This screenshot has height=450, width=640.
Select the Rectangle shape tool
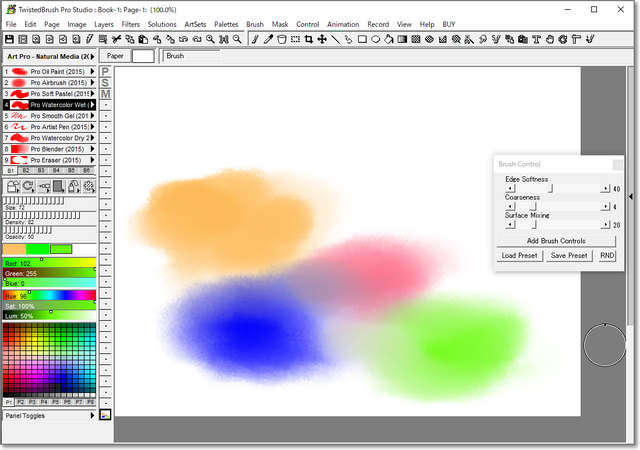[362, 39]
